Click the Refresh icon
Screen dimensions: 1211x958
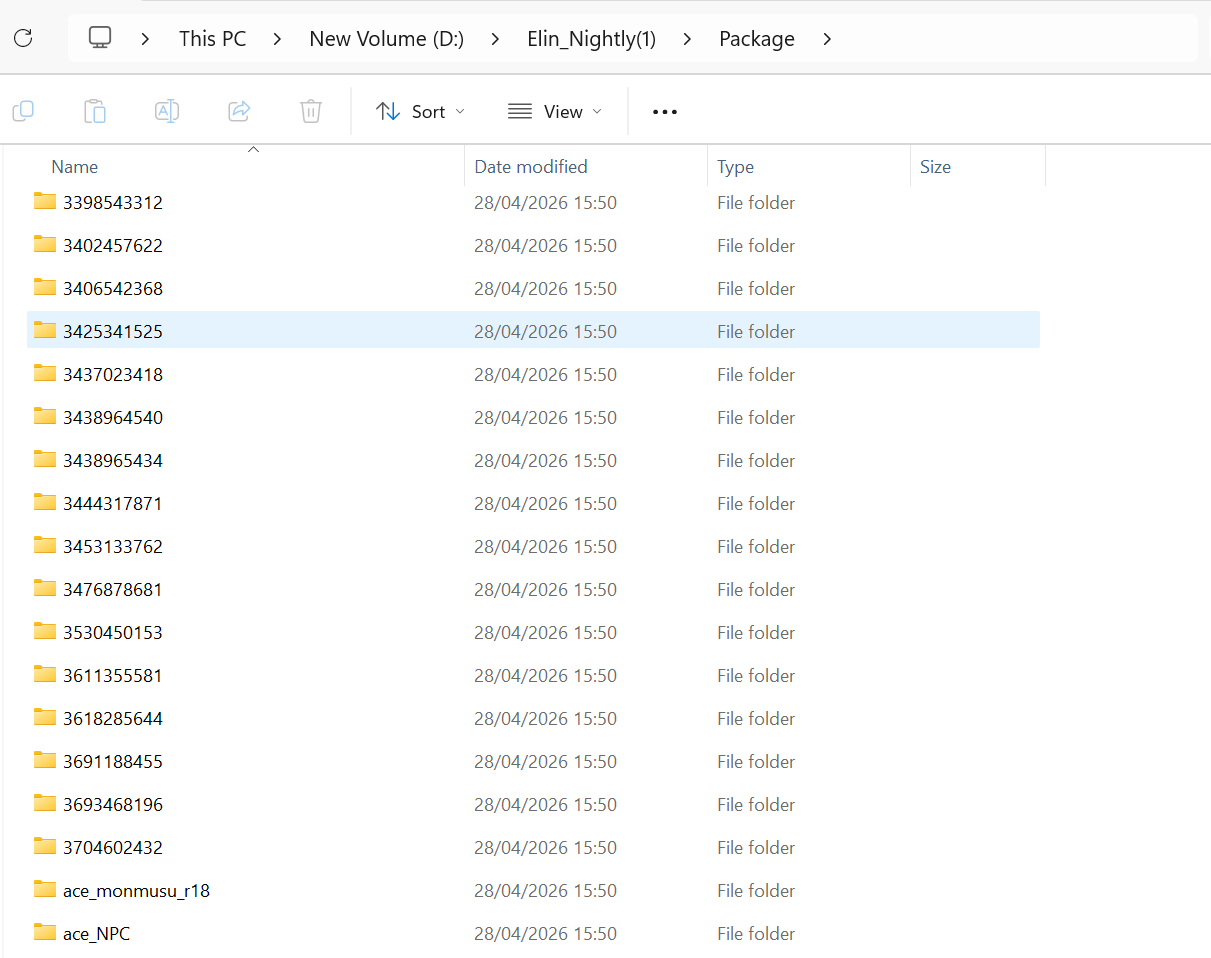(23, 39)
